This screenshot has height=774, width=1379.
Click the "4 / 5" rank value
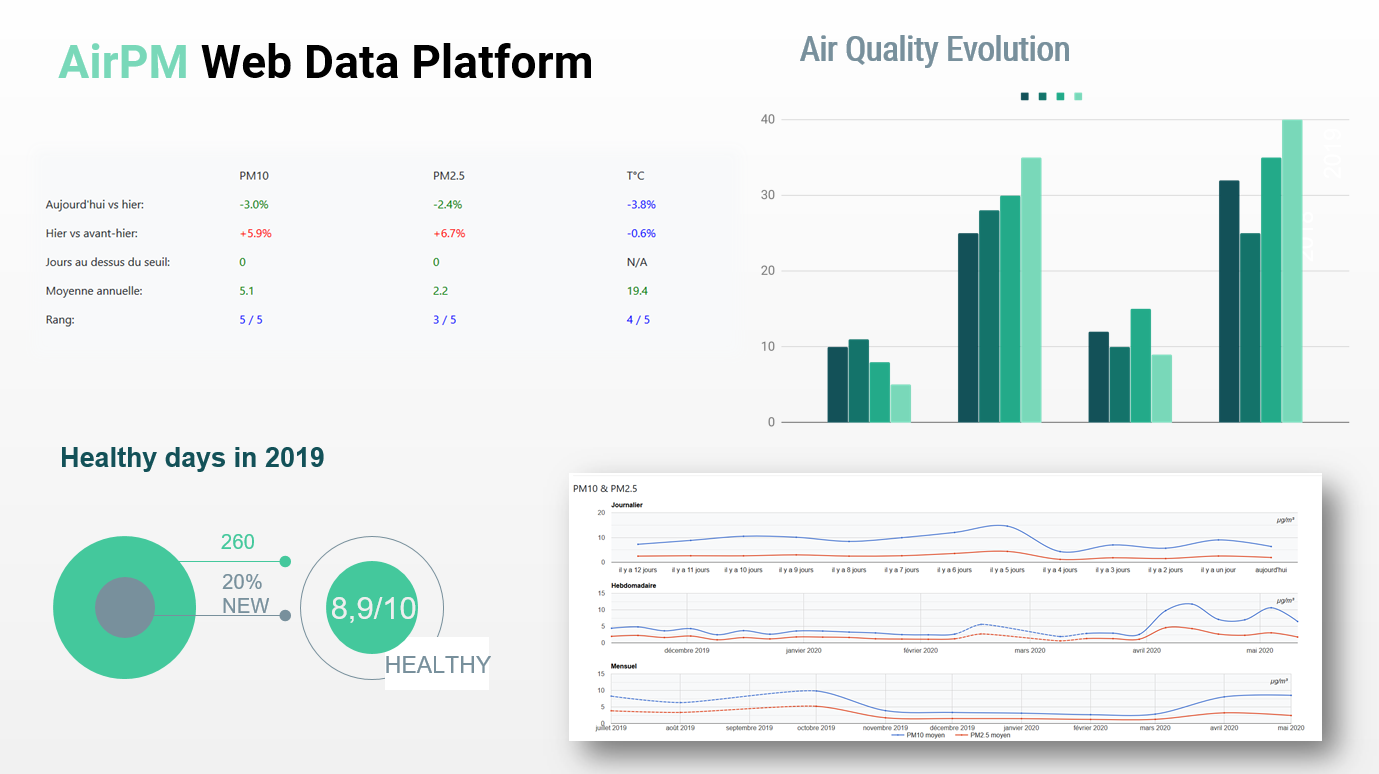coord(638,320)
